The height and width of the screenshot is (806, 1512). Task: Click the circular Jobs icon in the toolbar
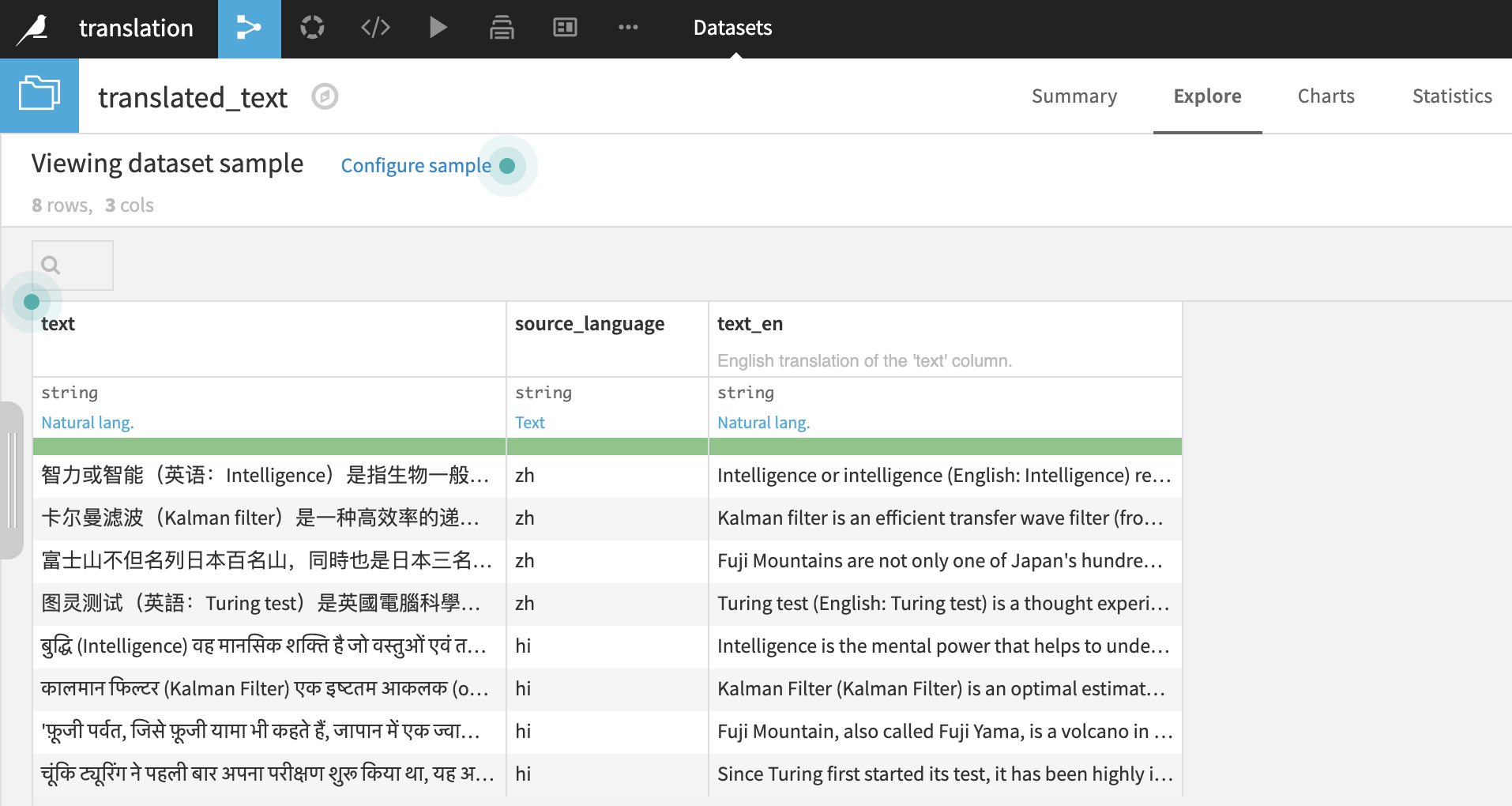click(x=312, y=28)
